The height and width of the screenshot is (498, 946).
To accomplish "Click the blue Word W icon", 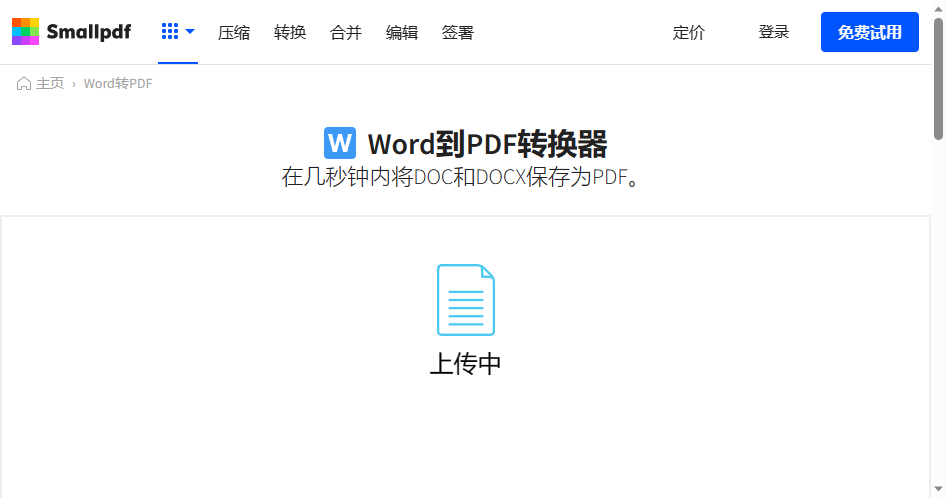I will click(x=340, y=143).
